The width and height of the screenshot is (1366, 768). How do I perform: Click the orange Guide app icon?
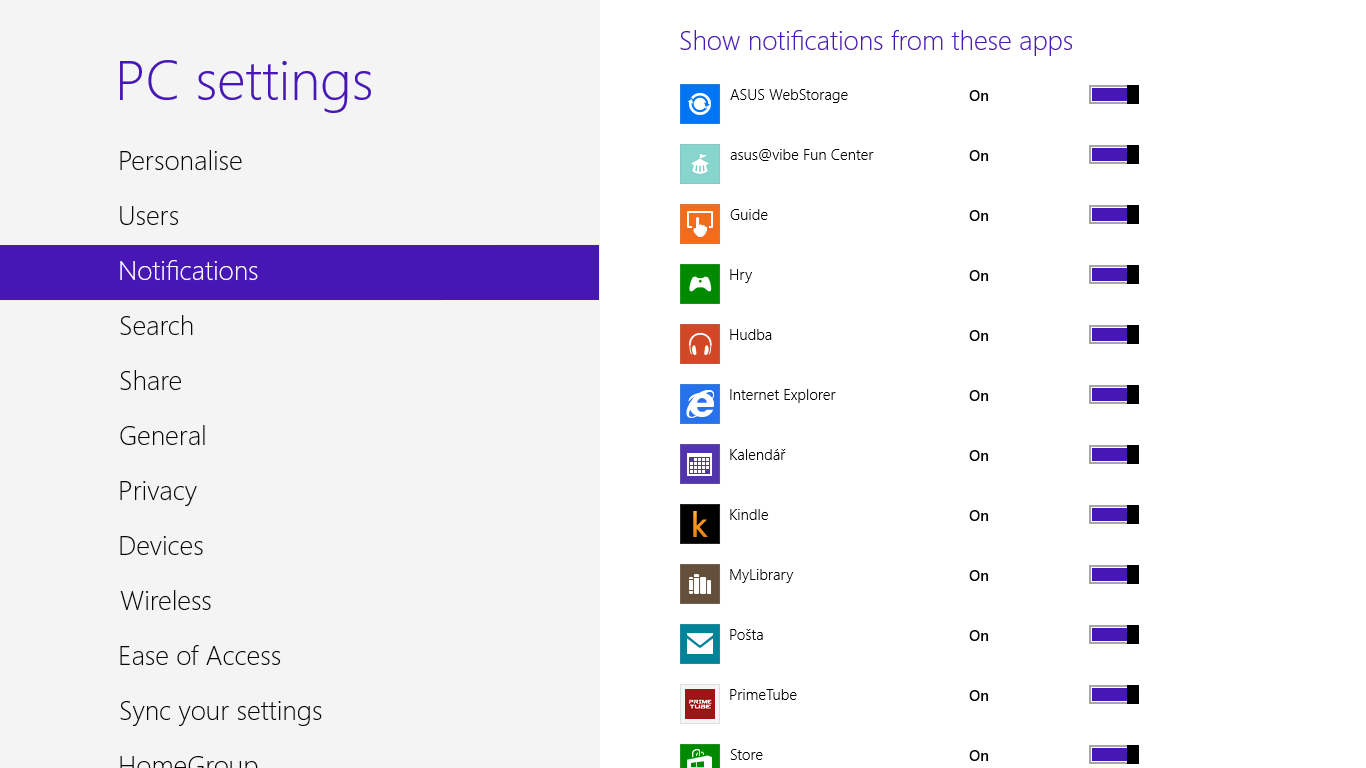[699, 224]
